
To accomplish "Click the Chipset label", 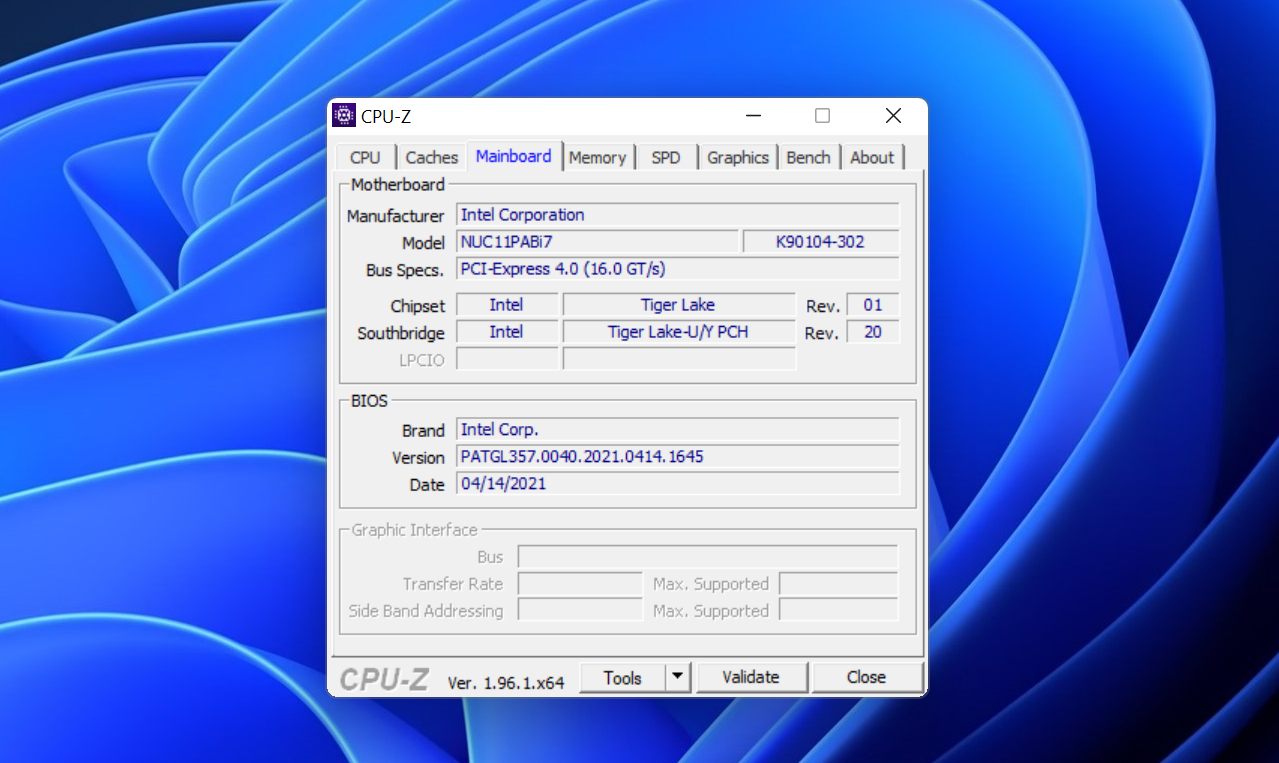I will [418, 306].
